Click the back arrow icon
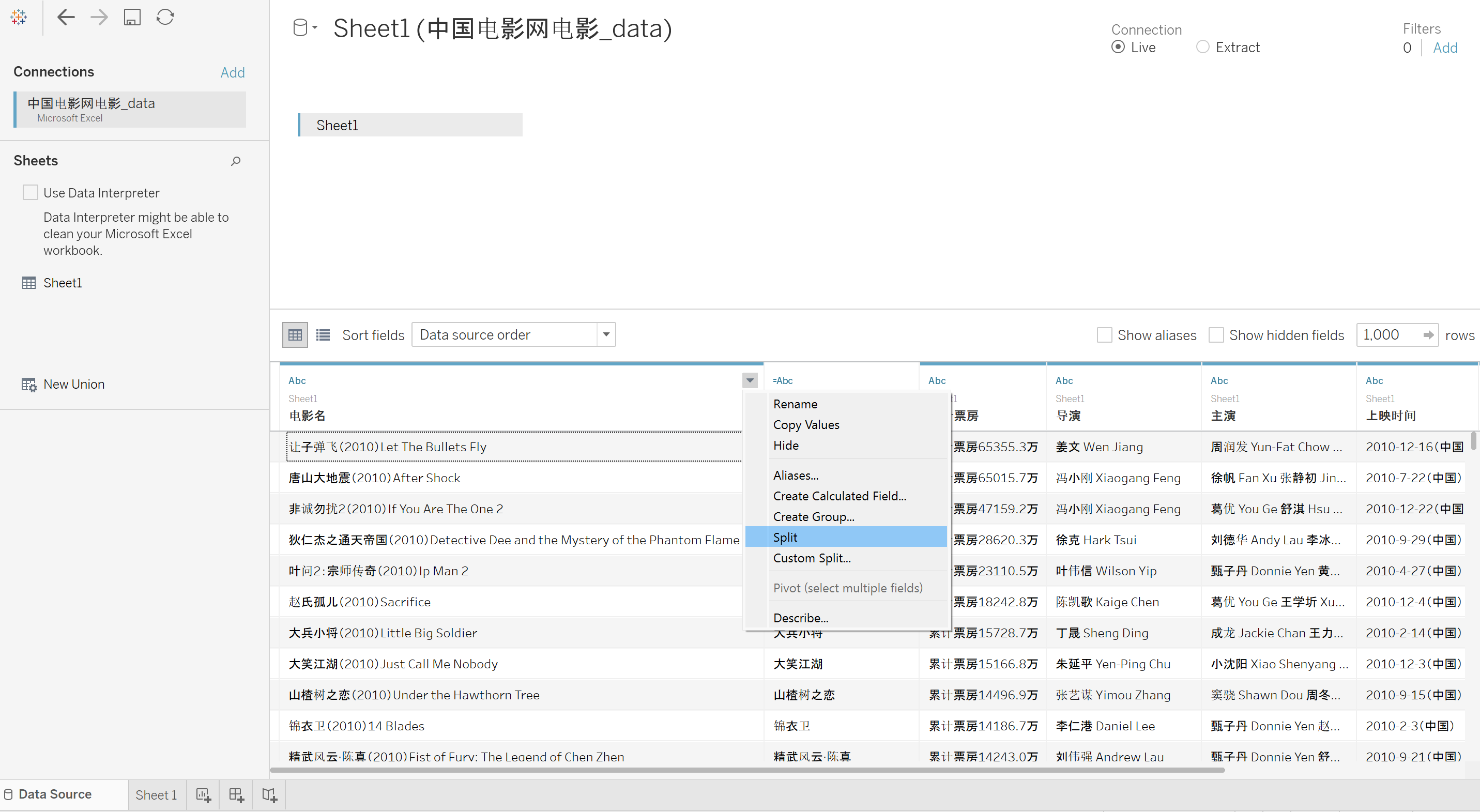 tap(66, 17)
